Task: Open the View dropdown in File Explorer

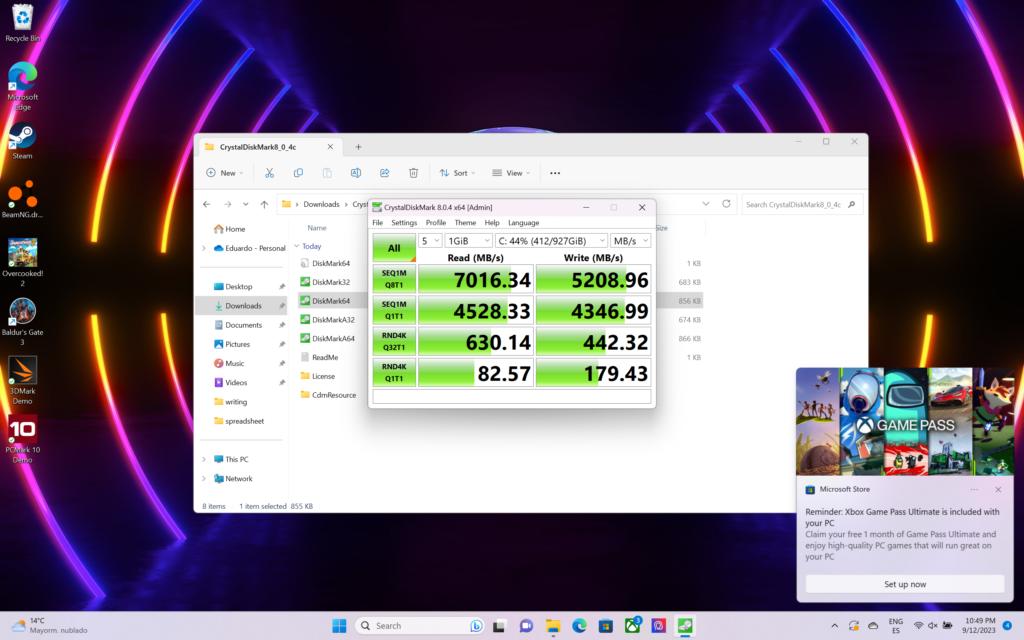Action: [x=511, y=173]
